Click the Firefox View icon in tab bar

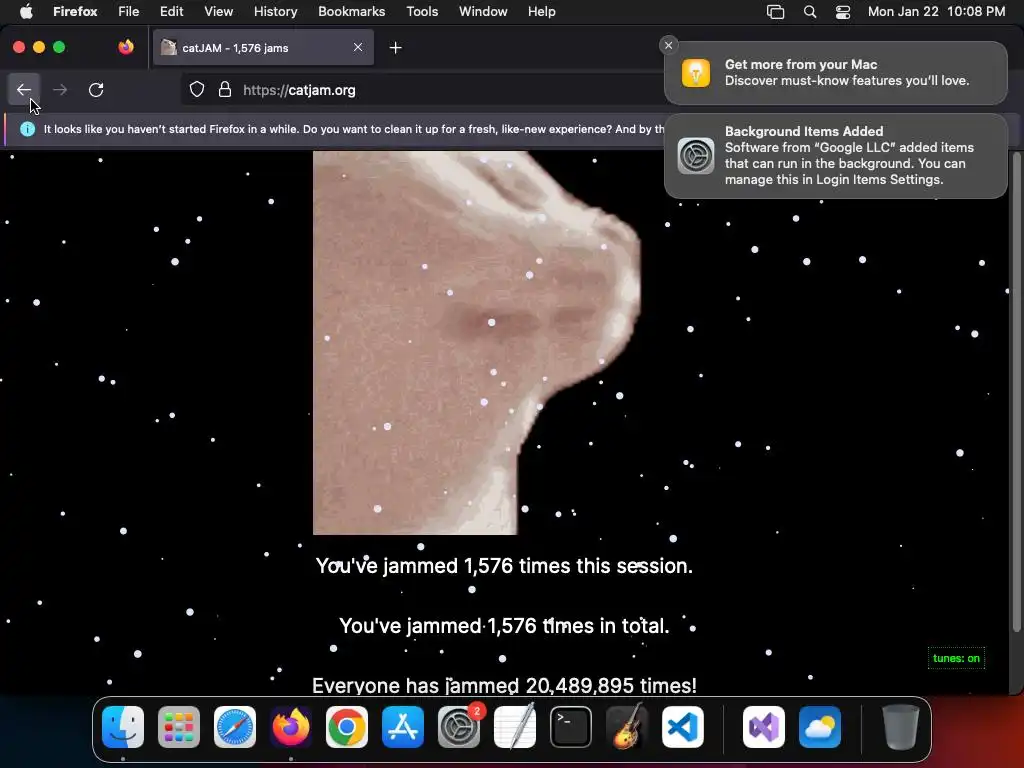[126, 47]
